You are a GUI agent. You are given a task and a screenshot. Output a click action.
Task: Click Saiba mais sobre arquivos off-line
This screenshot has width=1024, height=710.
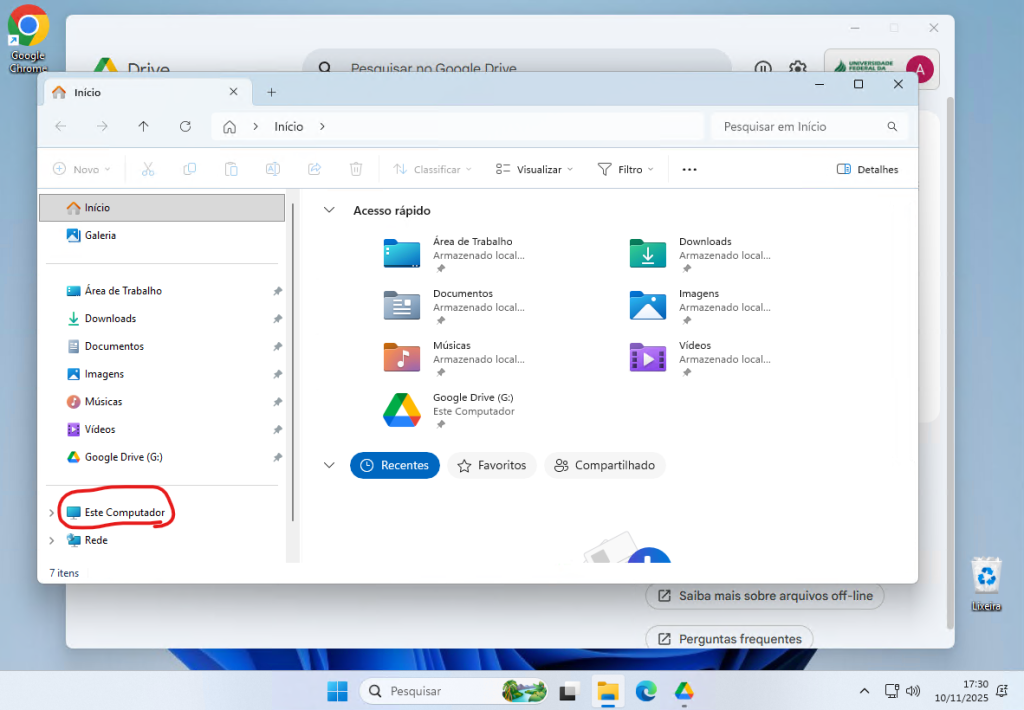pos(765,596)
